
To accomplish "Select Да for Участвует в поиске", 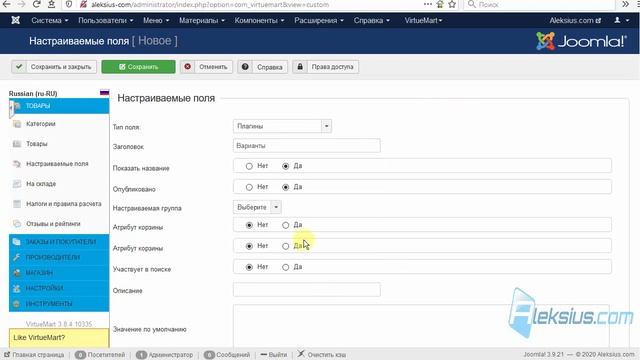I will [285, 267].
